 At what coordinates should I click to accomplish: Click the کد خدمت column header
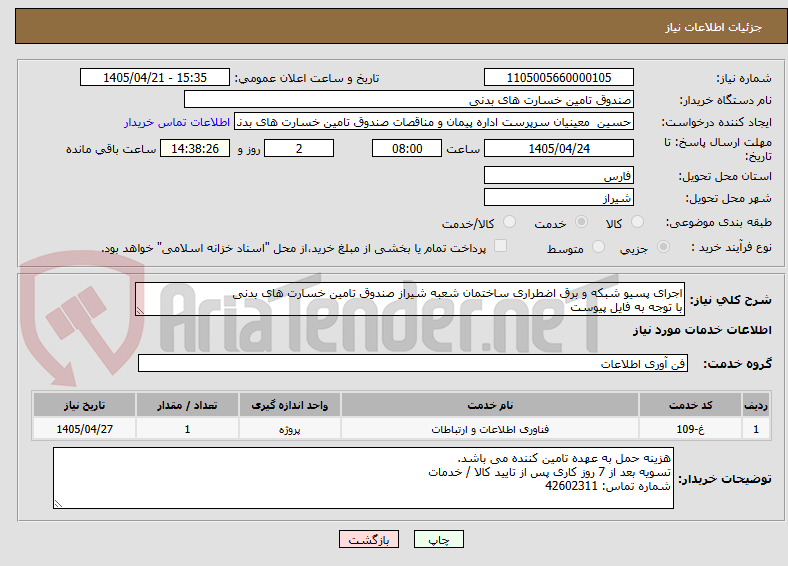point(691,405)
